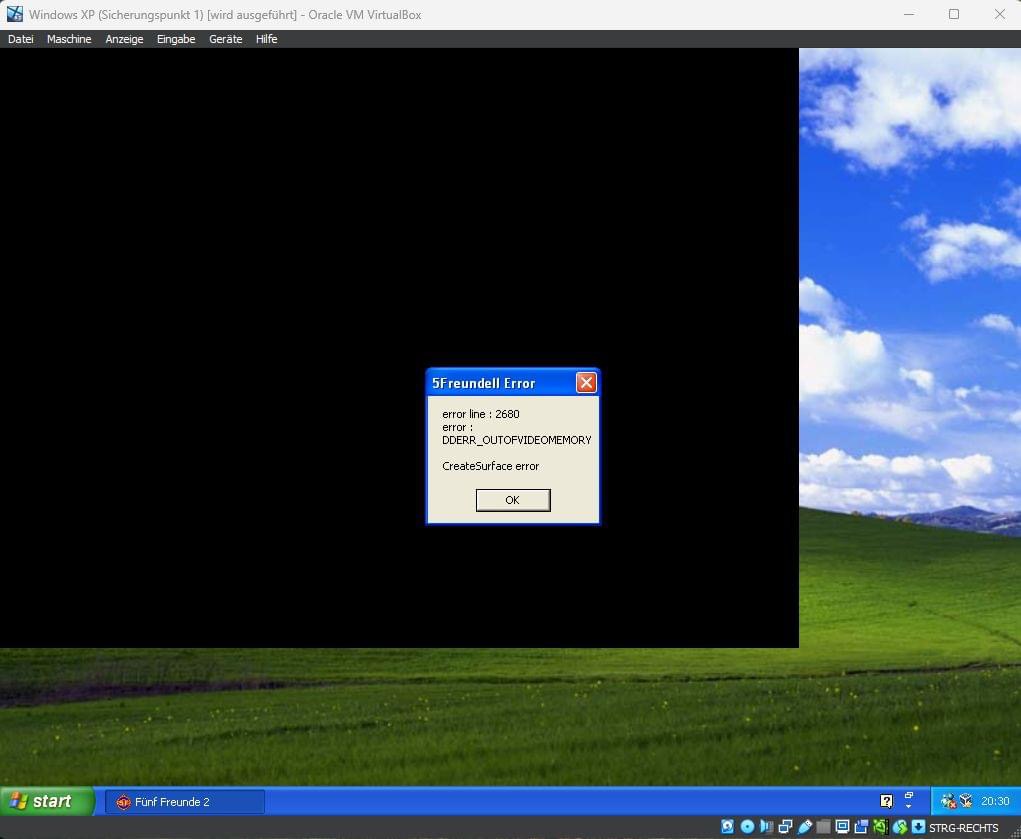This screenshot has width=1021, height=839.
Task: Click the language bar help question-mark icon
Action: 887,801
